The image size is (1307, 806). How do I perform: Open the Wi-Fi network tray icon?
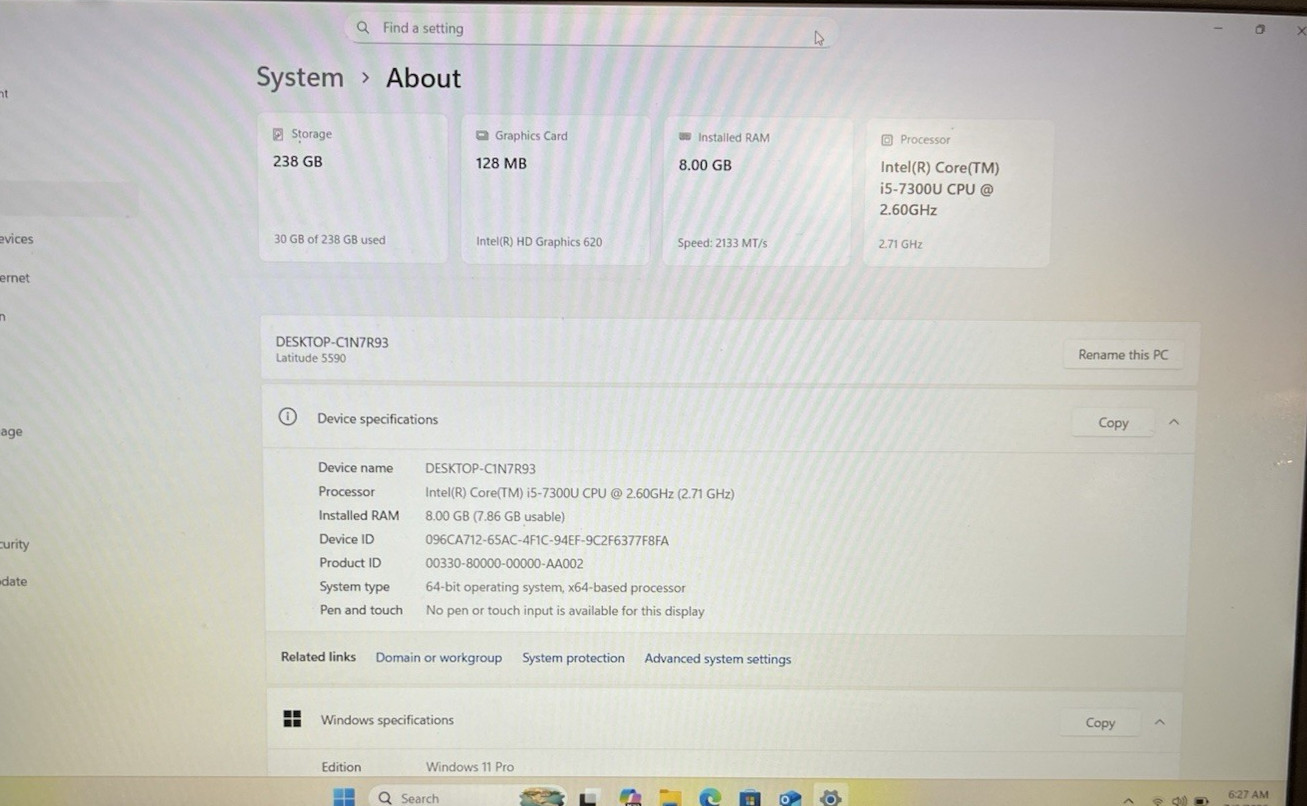click(x=1158, y=801)
